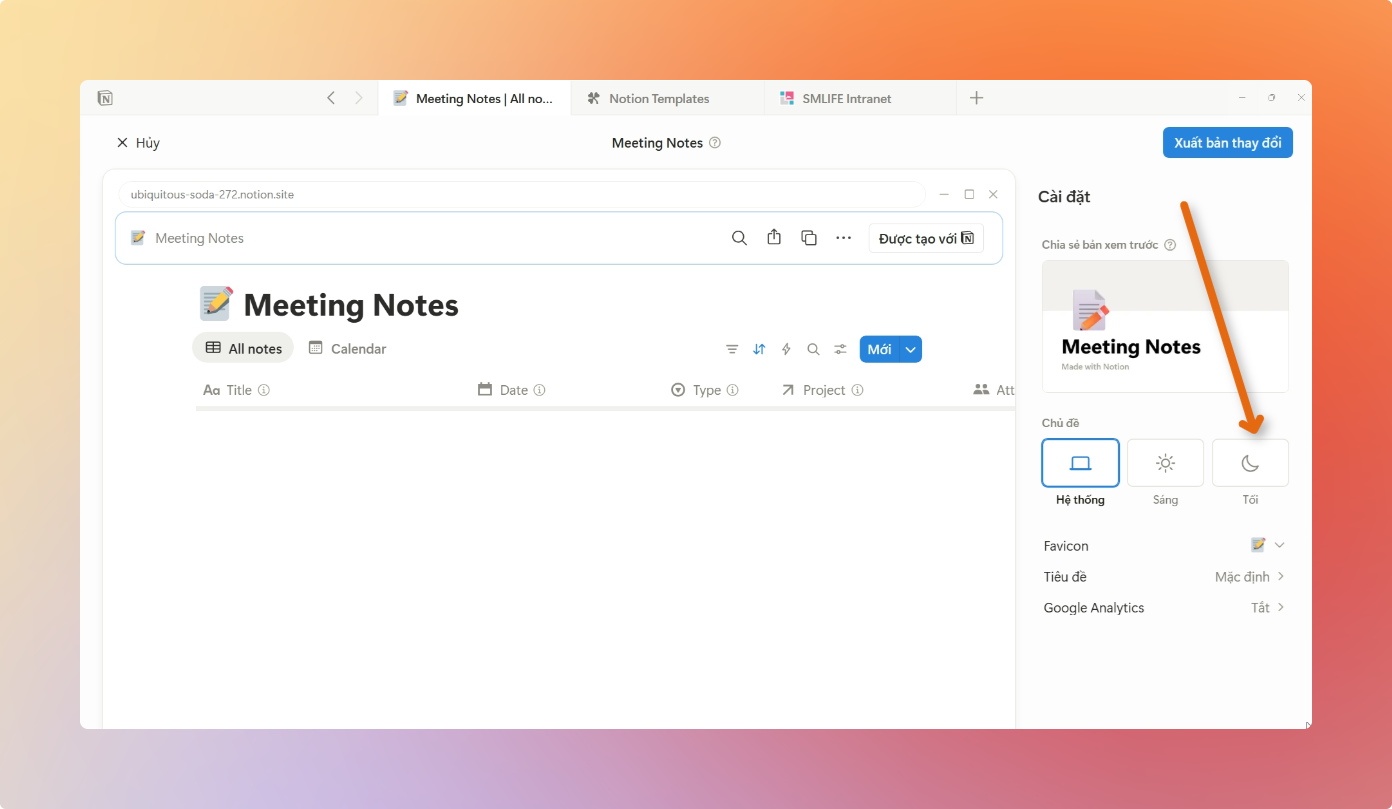This screenshot has width=1392, height=809.
Task: Click the sort arrows icon
Action: pyautogui.click(x=759, y=349)
